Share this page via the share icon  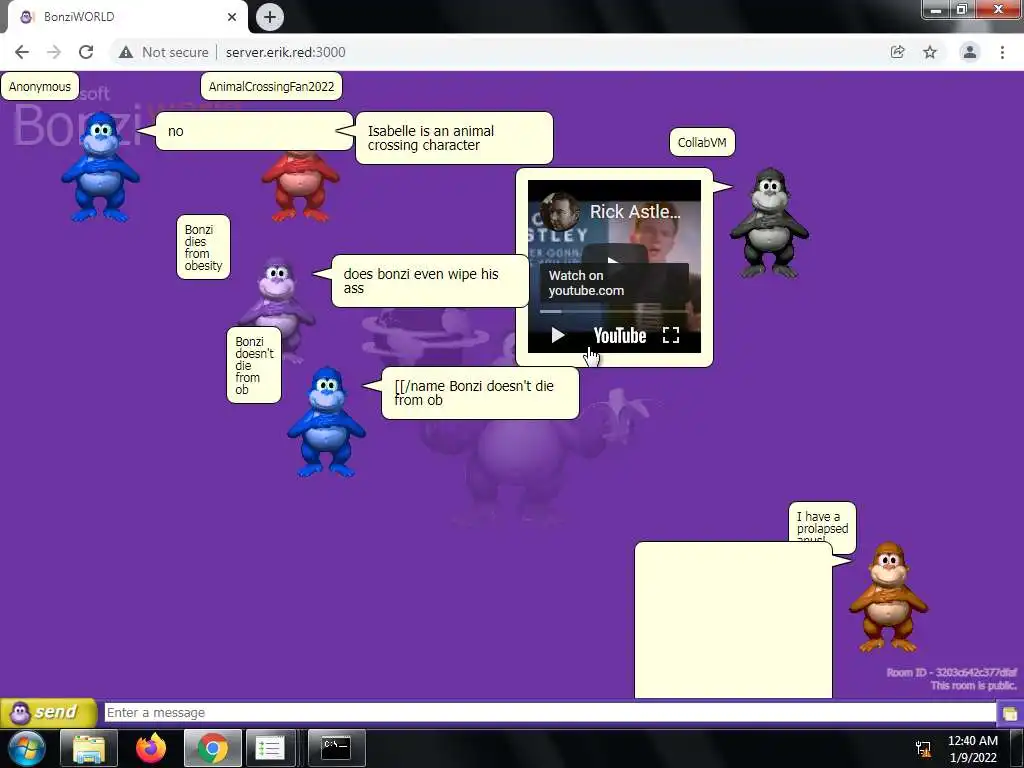(x=898, y=52)
